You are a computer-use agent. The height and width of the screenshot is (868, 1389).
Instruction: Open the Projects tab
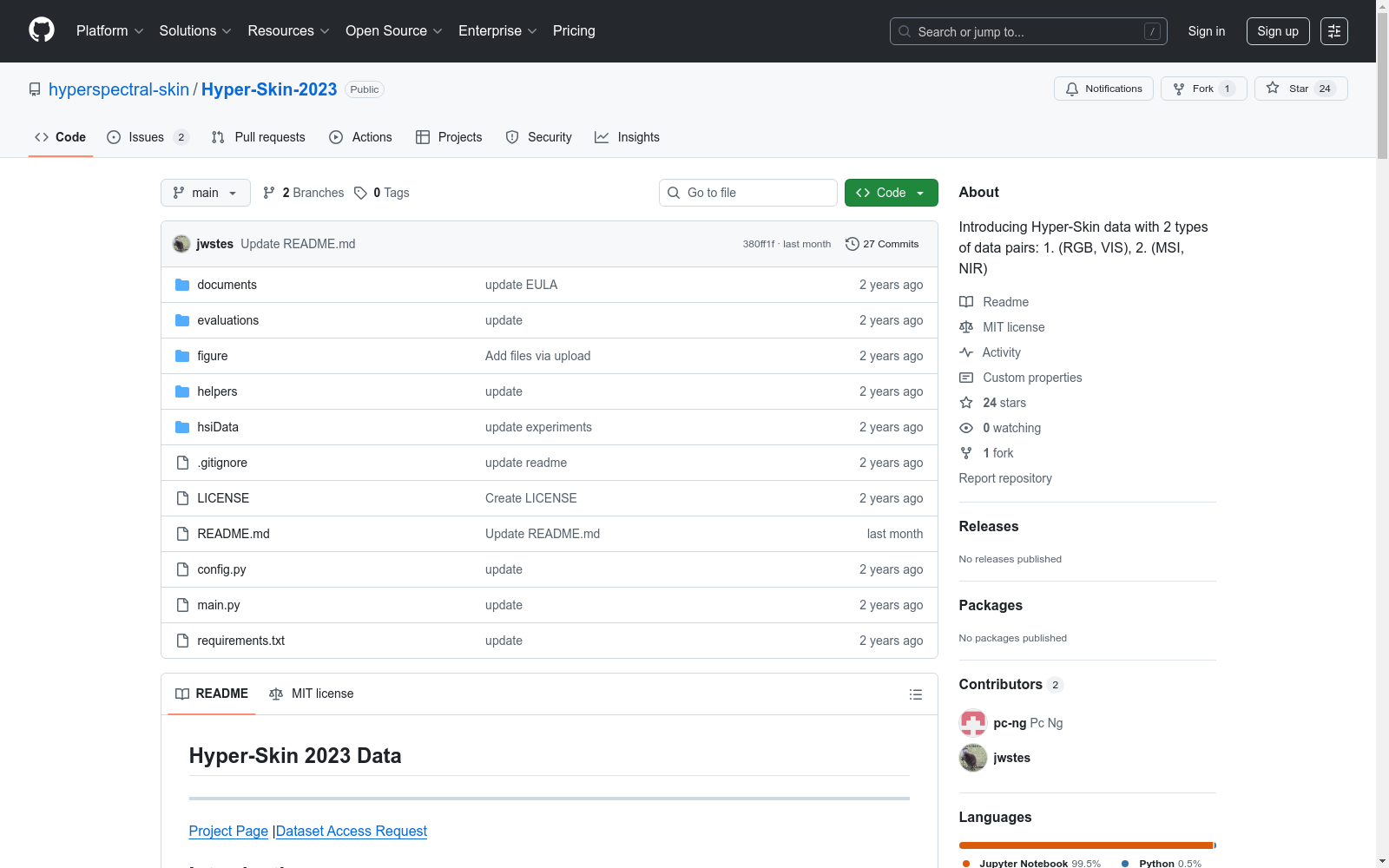click(449, 137)
